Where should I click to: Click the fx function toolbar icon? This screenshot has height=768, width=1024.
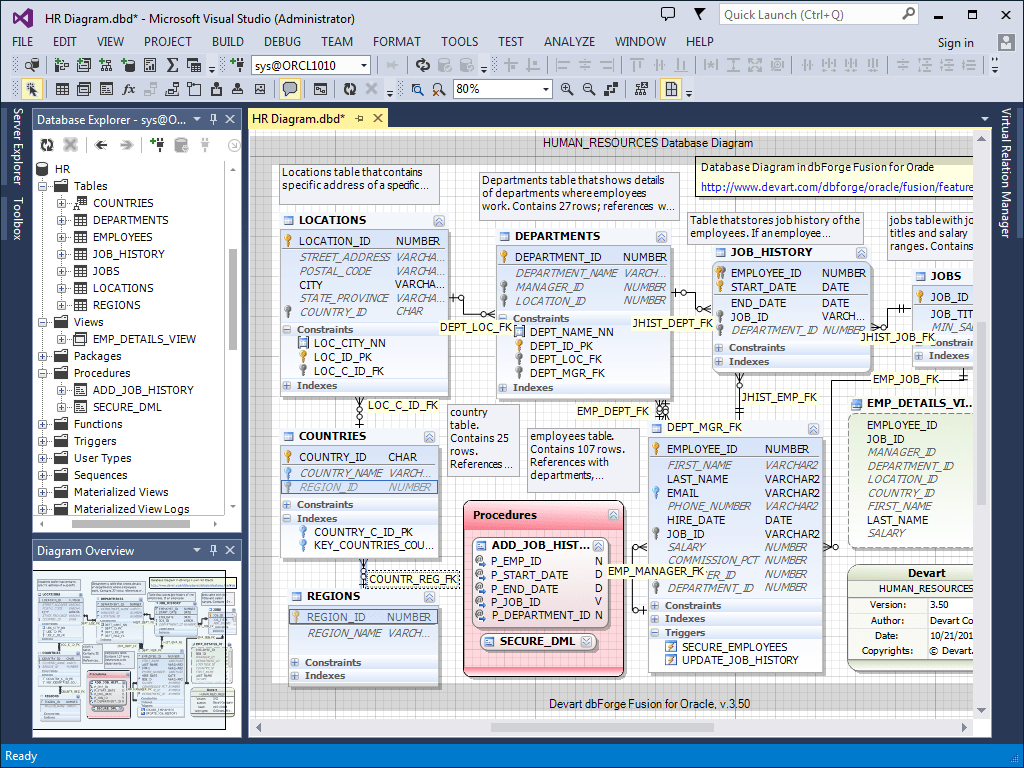click(x=128, y=88)
